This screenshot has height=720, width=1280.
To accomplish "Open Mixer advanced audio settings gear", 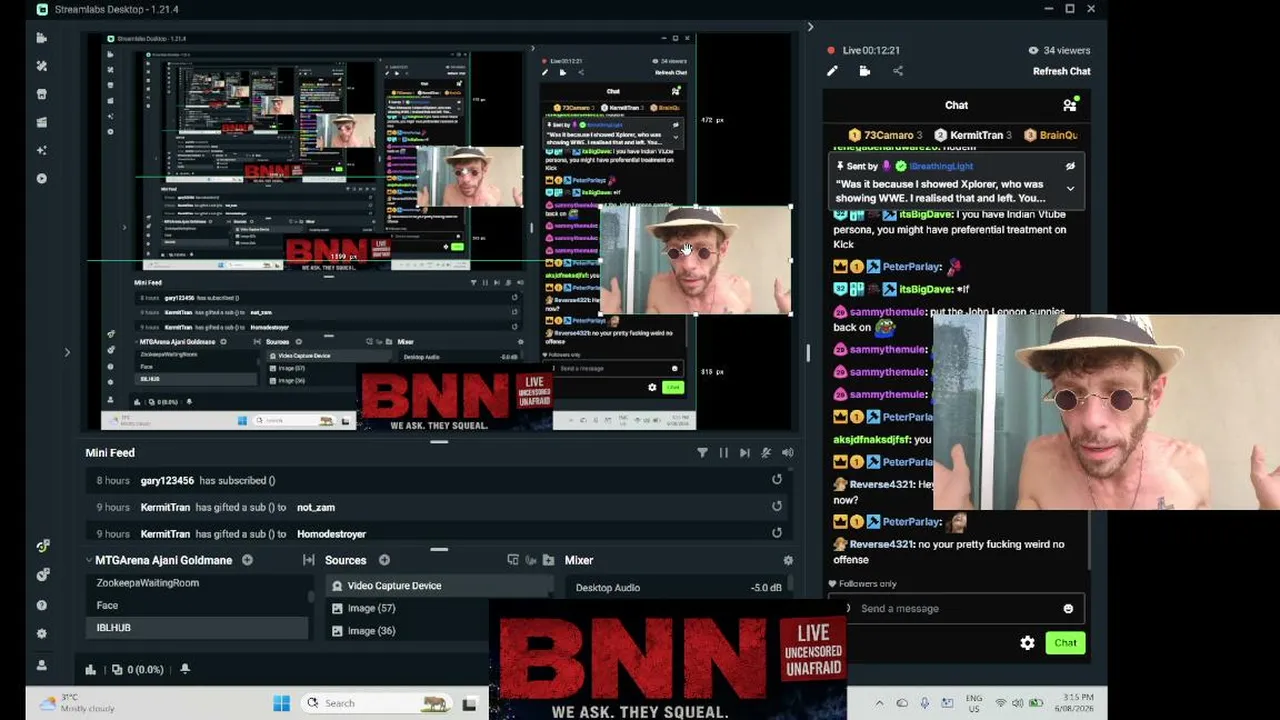I will (788, 560).
